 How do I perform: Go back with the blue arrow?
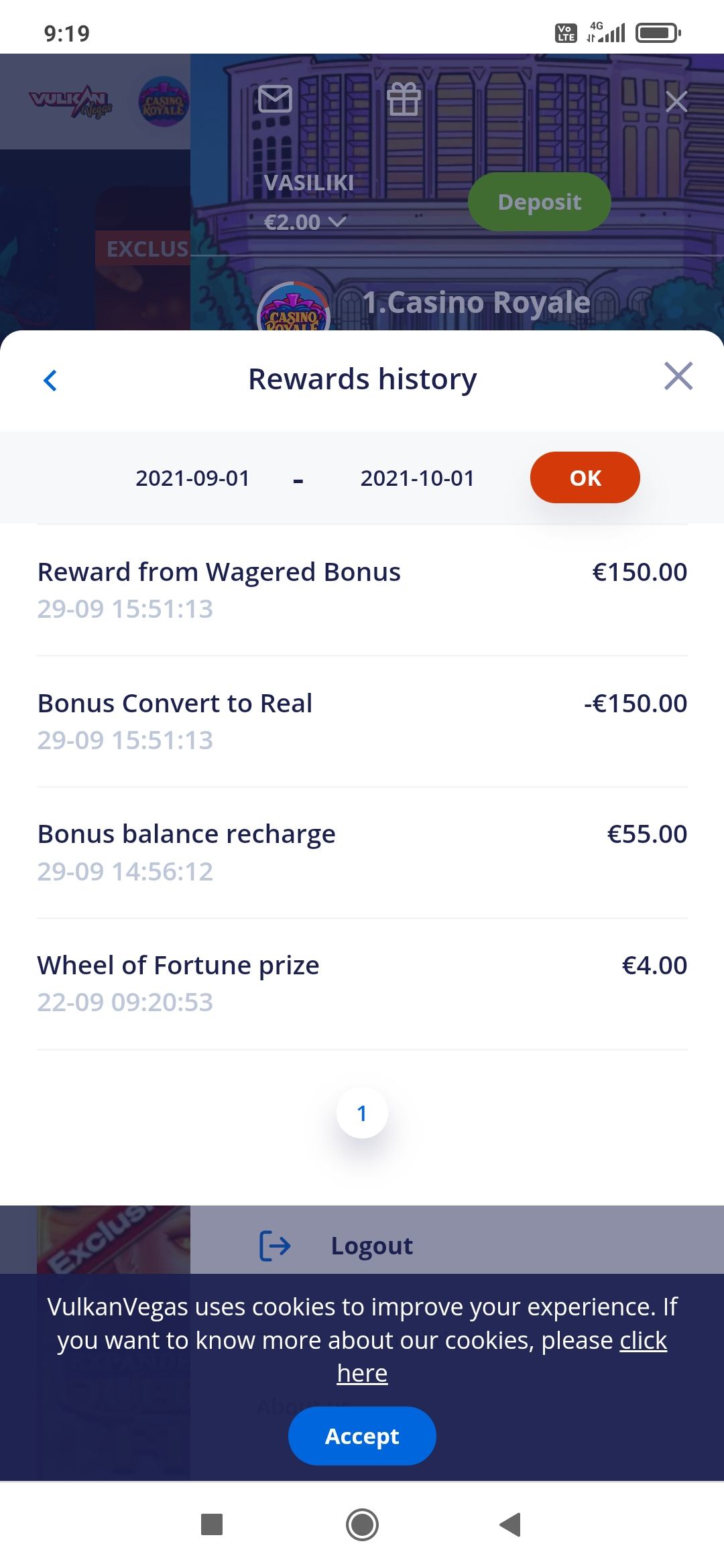pyautogui.click(x=50, y=380)
